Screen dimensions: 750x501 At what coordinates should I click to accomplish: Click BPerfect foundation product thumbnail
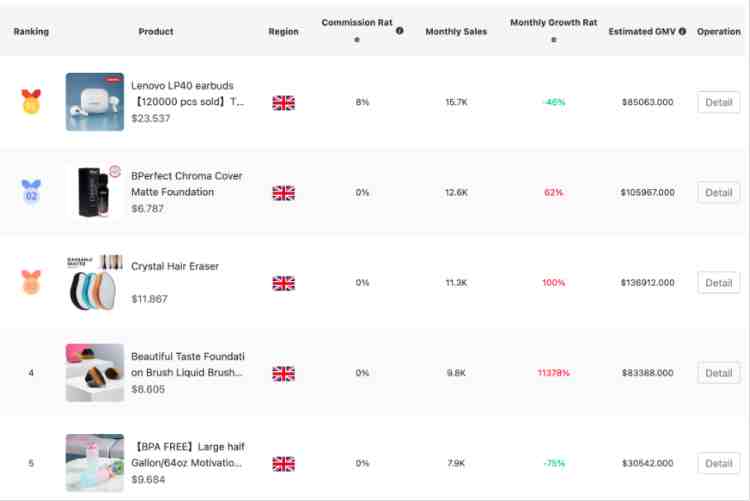95,192
